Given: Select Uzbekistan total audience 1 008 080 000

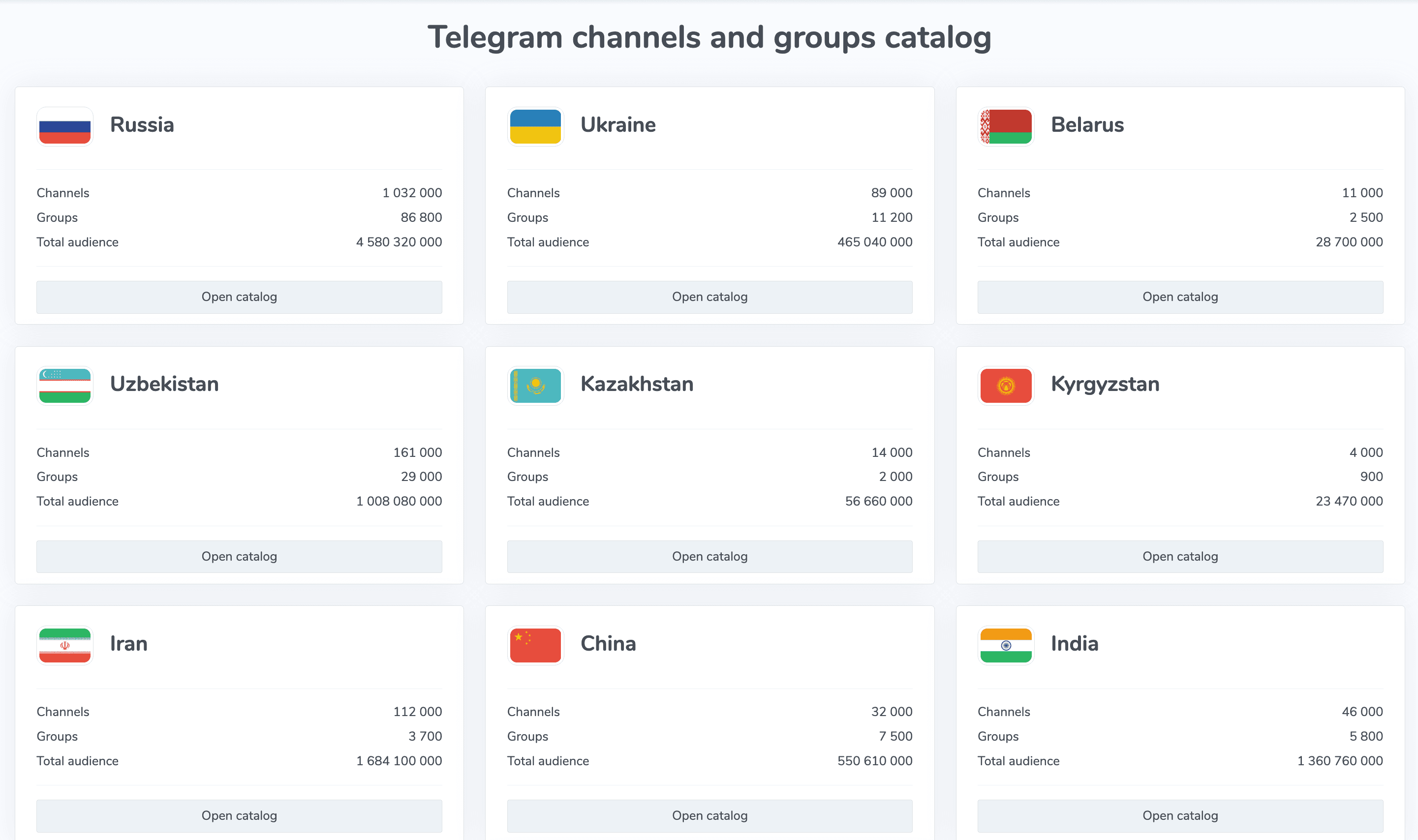Looking at the screenshot, I should pyautogui.click(x=399, y=502).
